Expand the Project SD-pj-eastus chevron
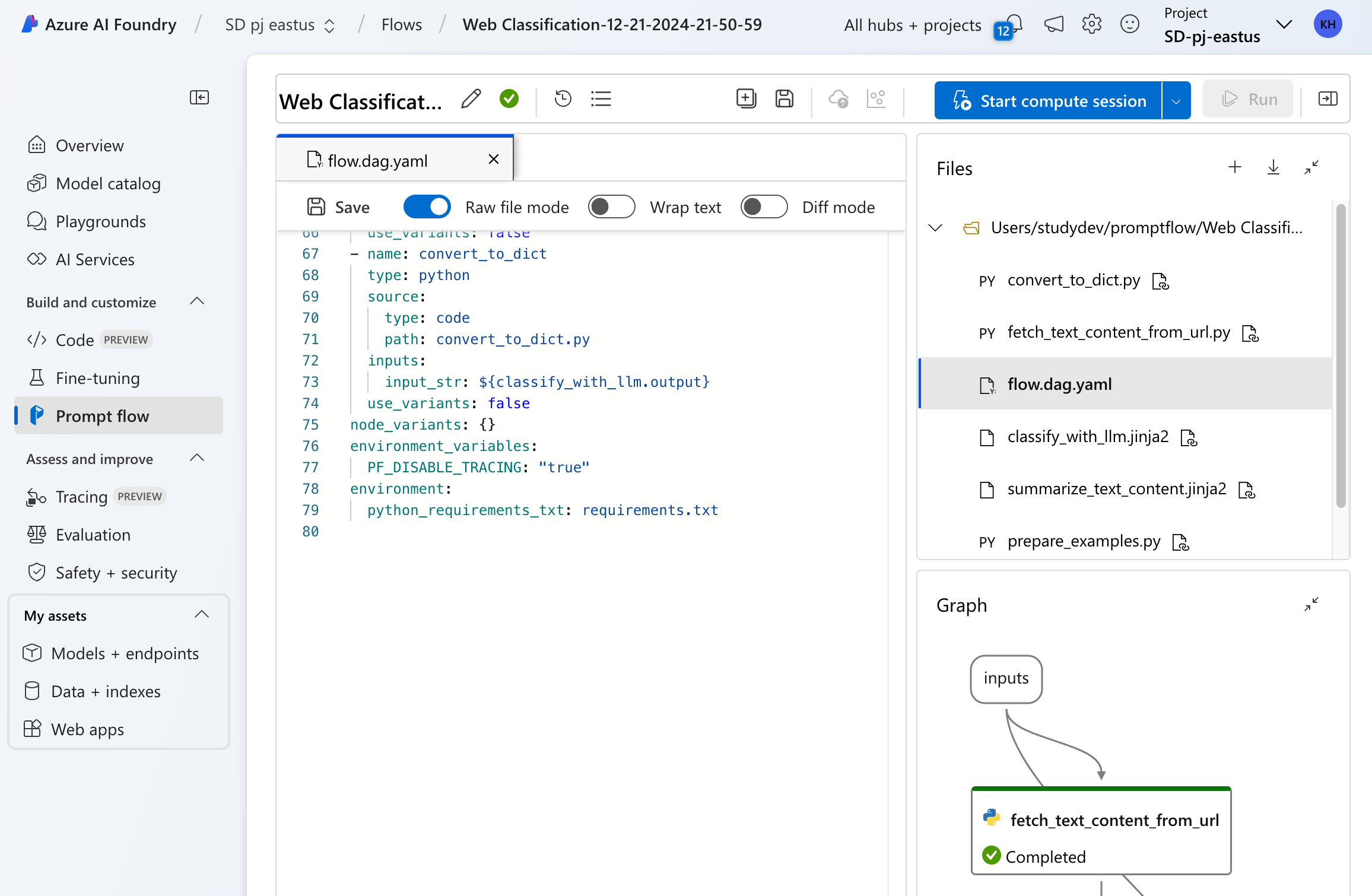The width and height of the screenshot is (1372, 896). pyautogui.click(x=1284, y=24)
